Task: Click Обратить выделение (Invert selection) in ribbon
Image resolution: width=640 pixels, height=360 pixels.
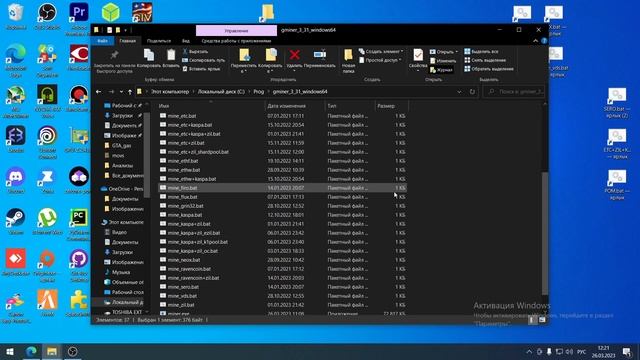Action: coord(489,69)
